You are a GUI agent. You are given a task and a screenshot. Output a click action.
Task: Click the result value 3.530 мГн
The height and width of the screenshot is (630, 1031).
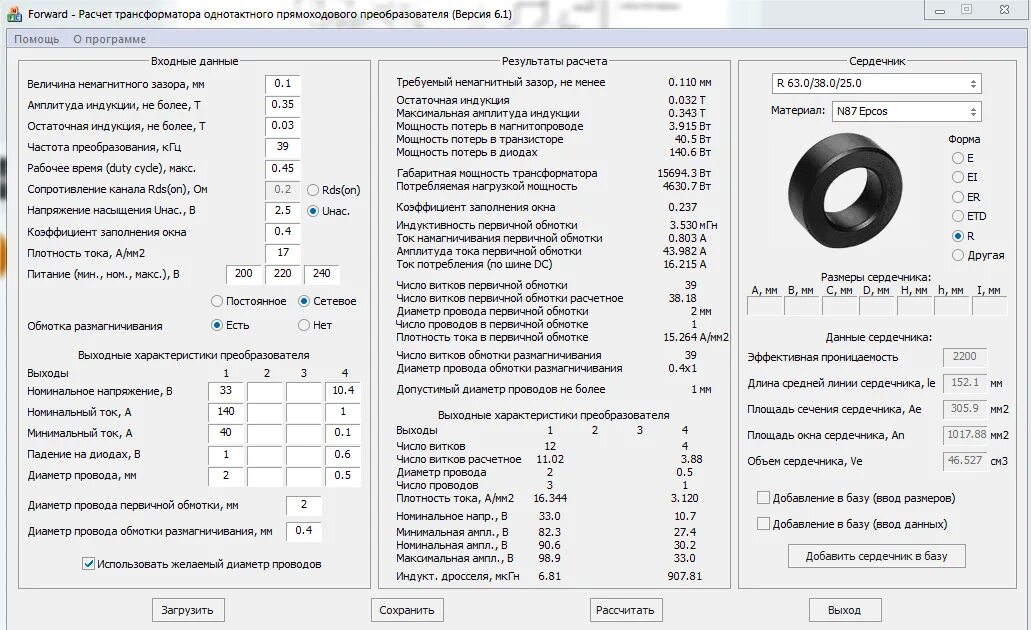point(693,226)
